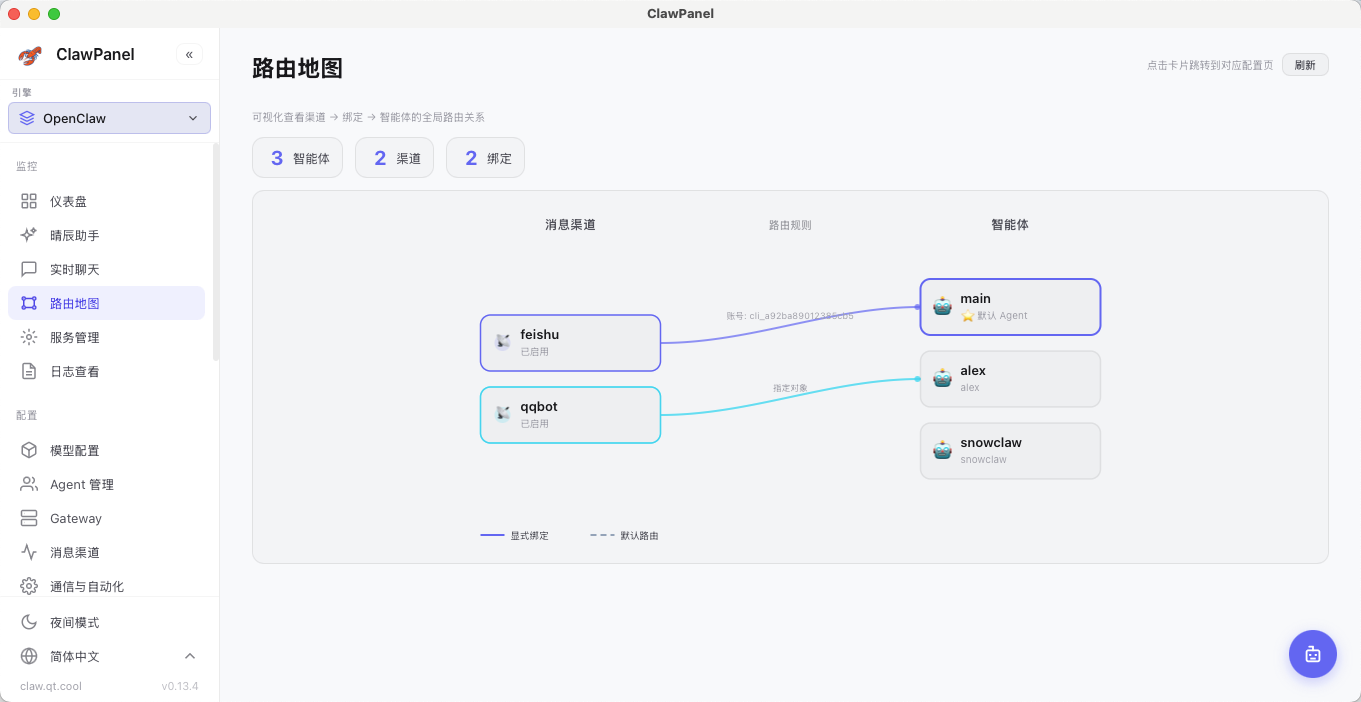
Task: Select the snowclaw agent card
Action: pyautogui.click(x=1010, y=451)
